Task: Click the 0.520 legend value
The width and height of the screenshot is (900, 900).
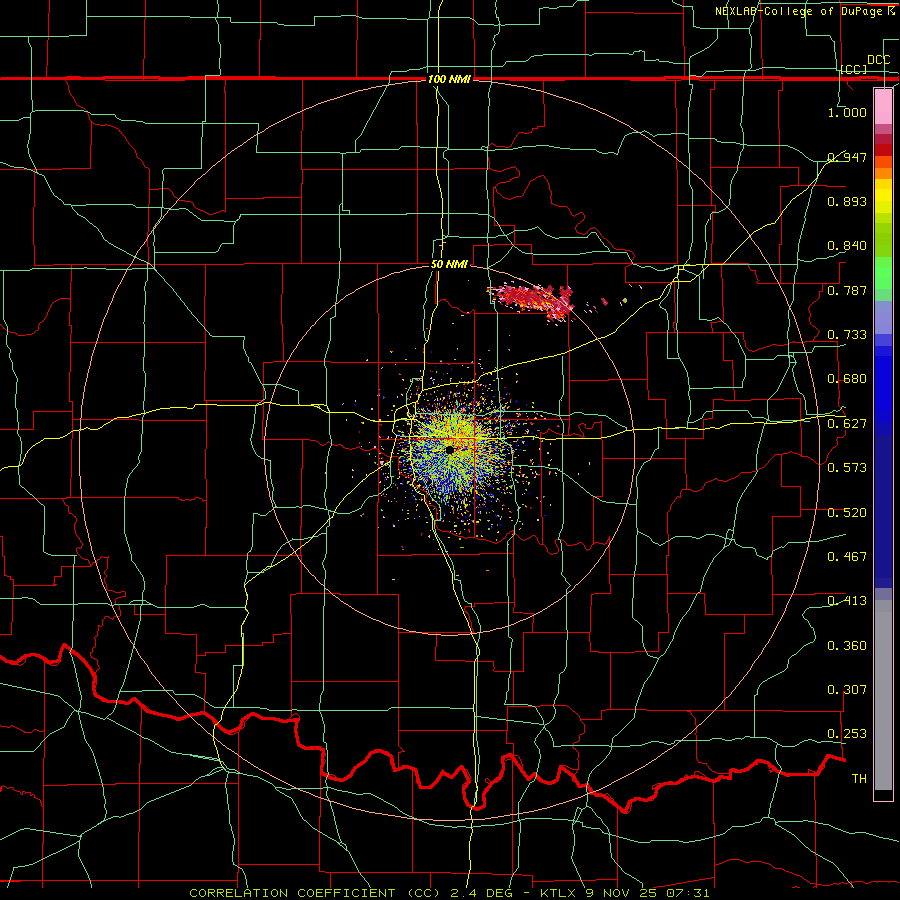Action: click(x=847, y=513)
